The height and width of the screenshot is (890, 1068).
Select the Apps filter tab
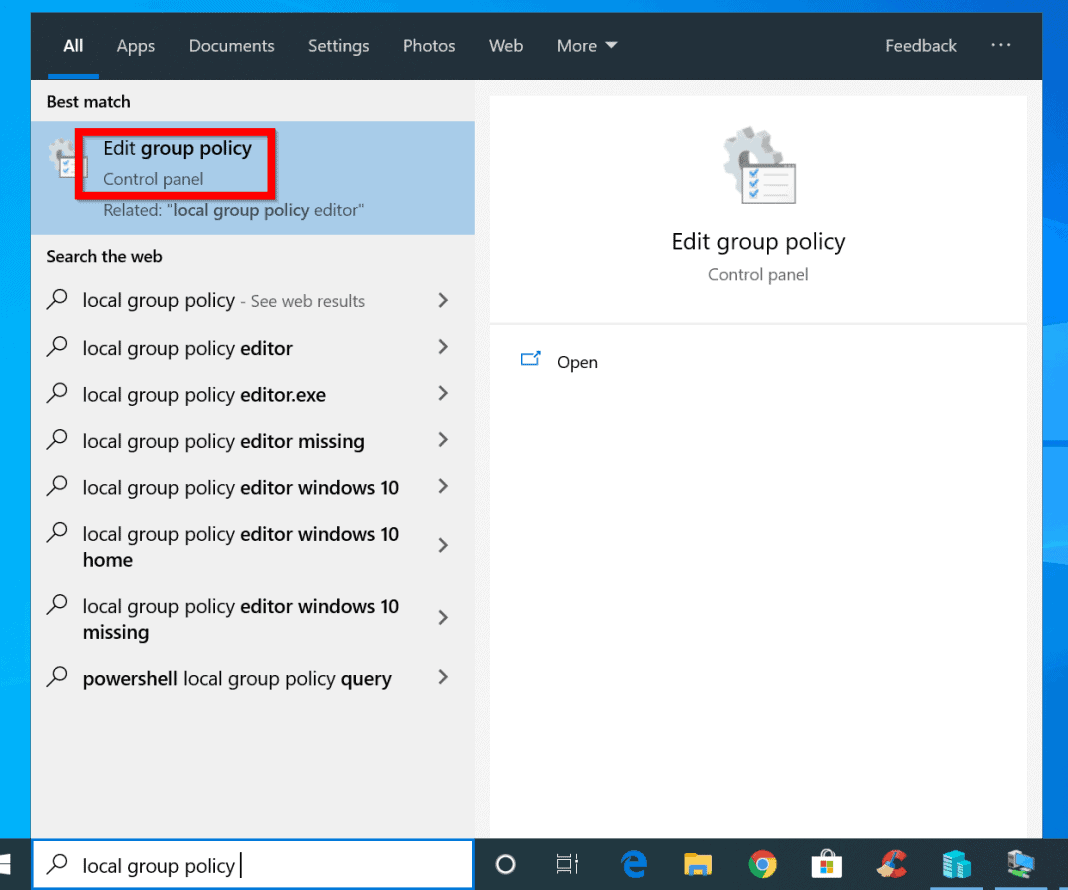135,46
